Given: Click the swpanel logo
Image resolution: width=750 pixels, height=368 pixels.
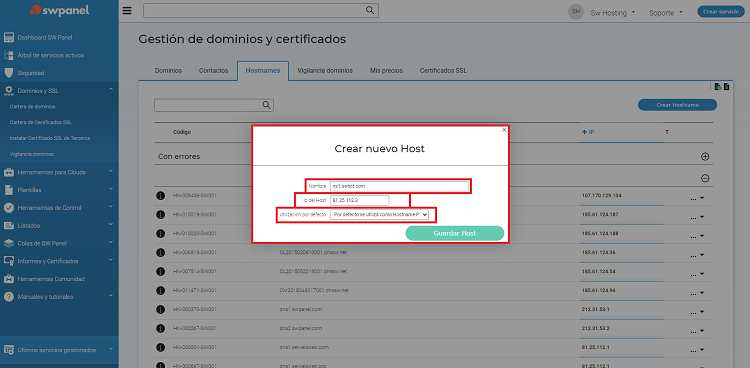Looking at the screenshot, I should point(59,10).
